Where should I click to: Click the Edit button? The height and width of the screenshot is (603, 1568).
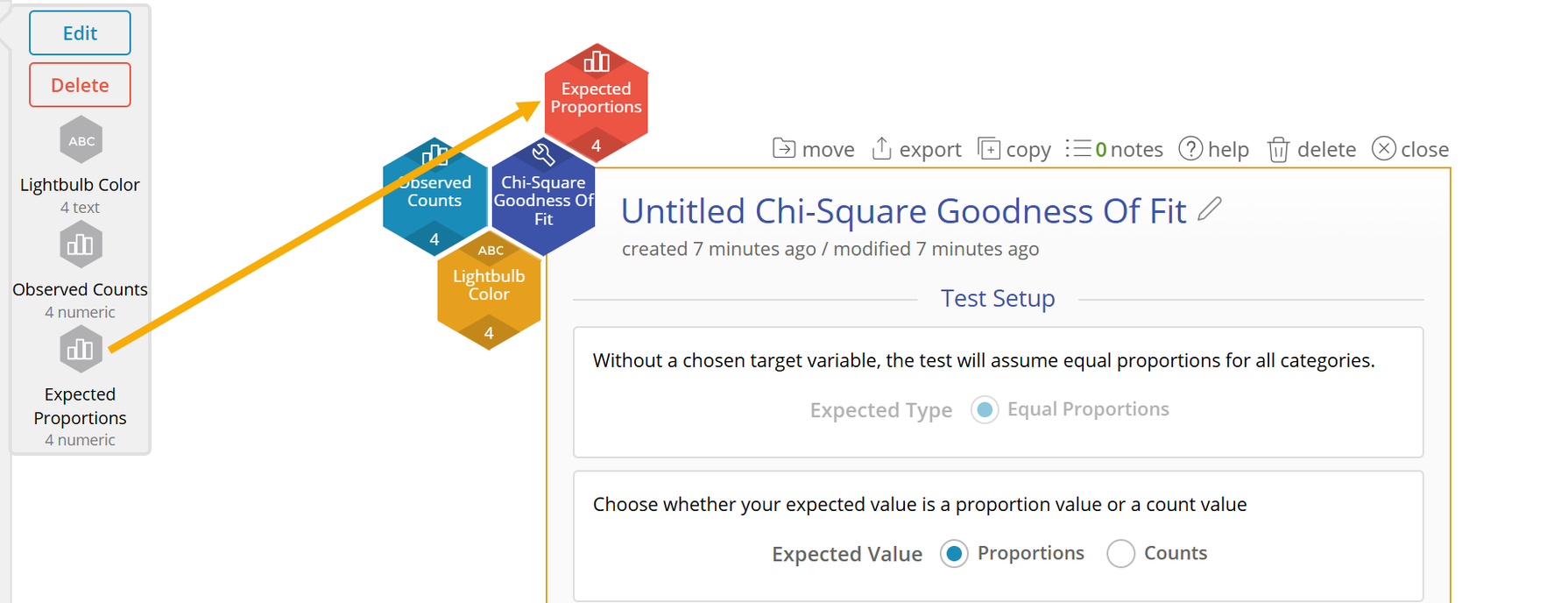80,33
